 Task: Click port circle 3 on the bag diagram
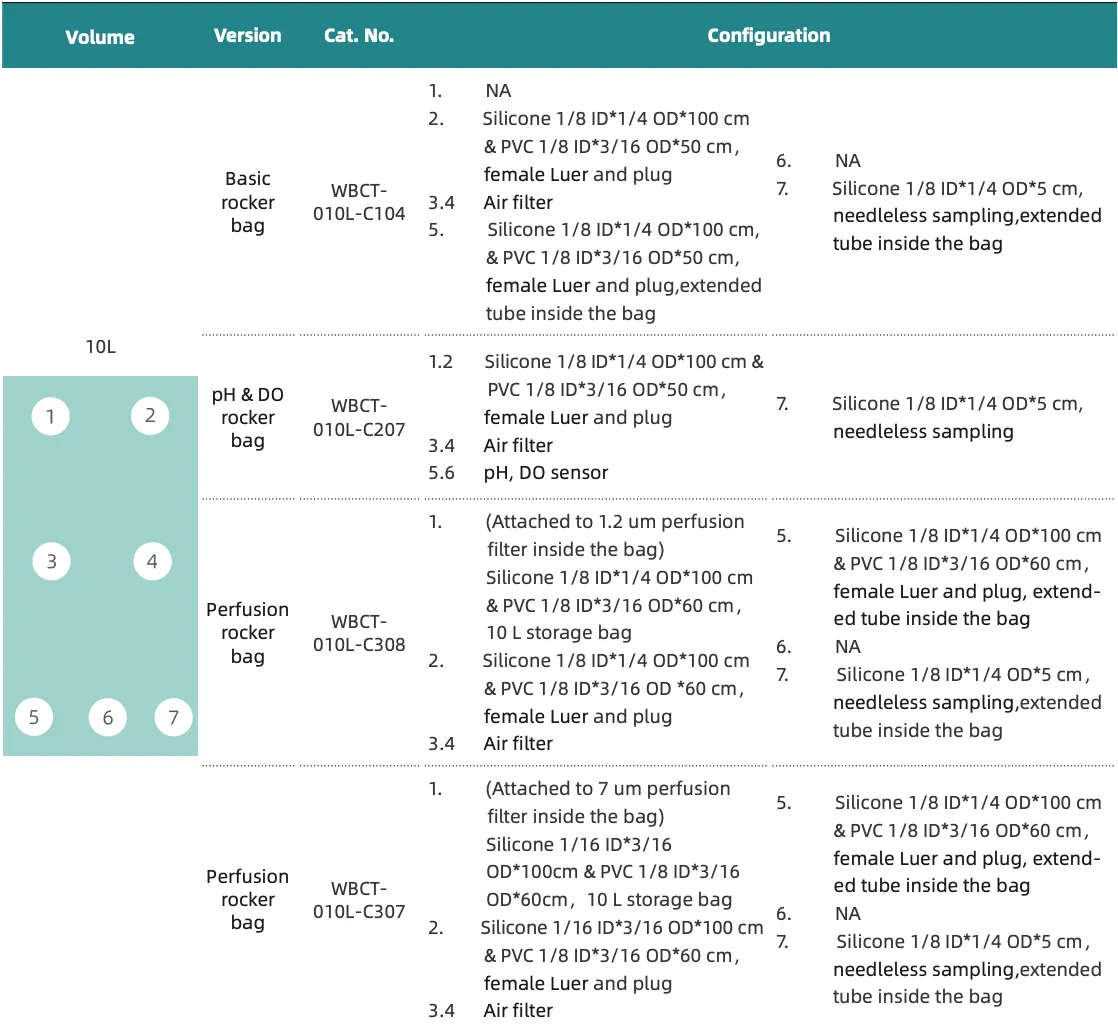(x=51, y=561)
